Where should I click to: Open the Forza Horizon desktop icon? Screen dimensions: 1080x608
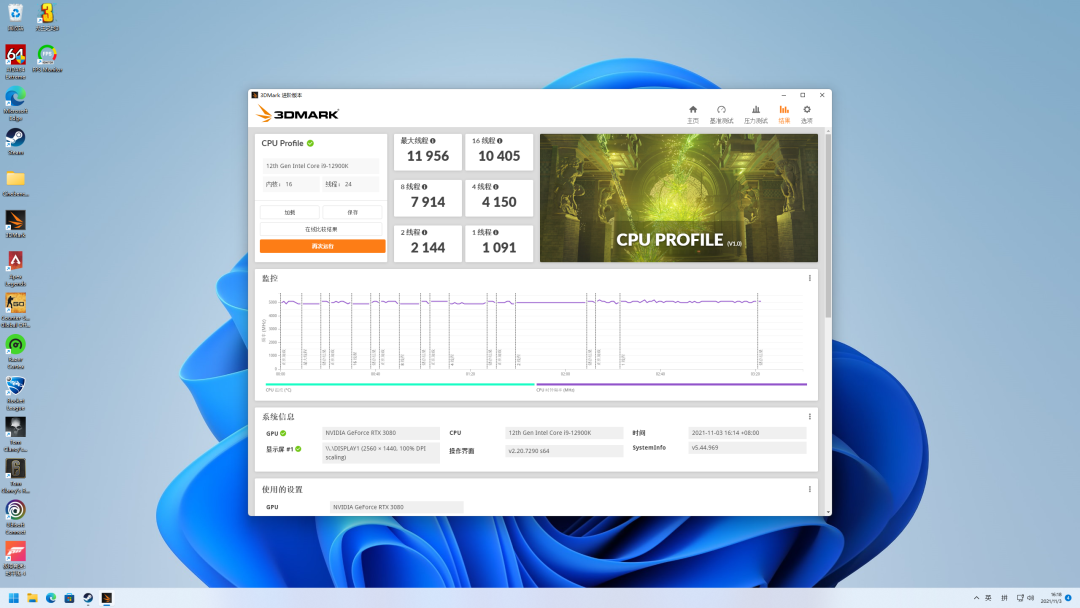point(15,558)
